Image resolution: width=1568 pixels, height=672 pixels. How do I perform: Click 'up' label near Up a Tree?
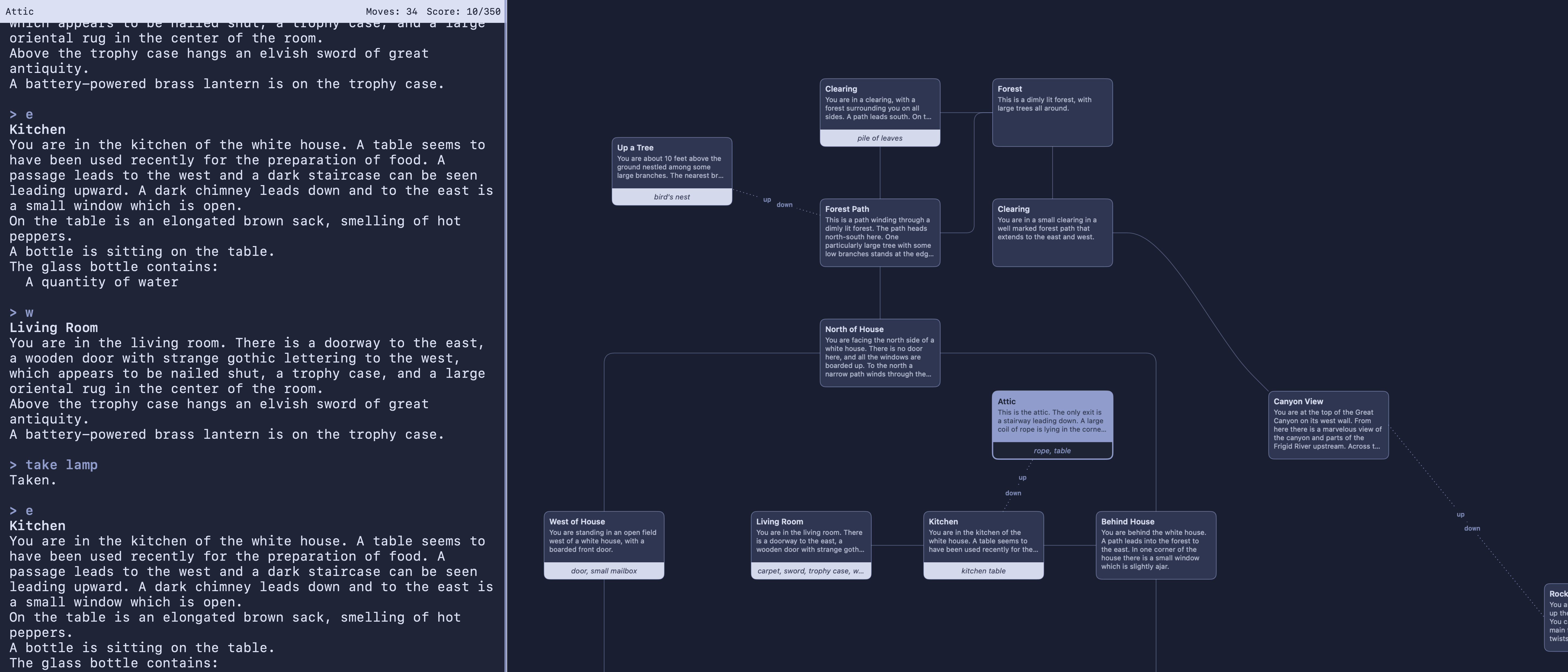[767, 200]
